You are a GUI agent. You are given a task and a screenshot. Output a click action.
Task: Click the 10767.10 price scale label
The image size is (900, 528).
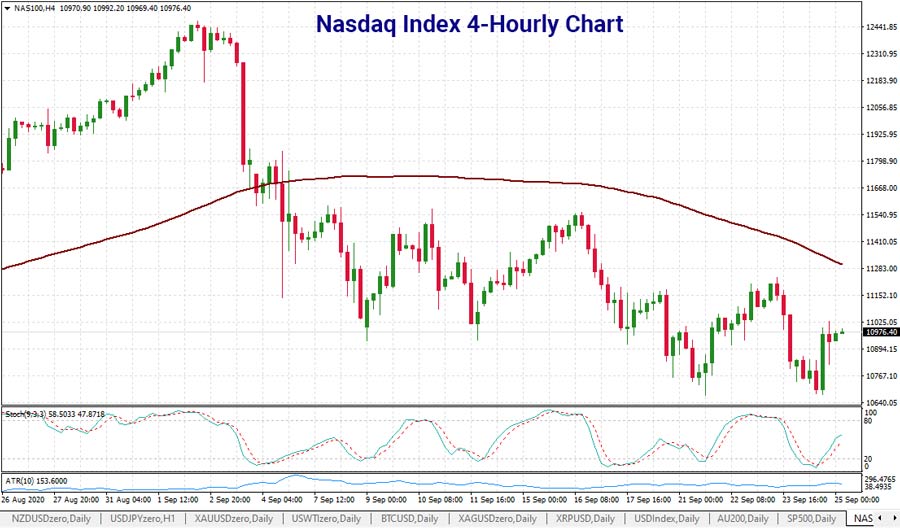pos(882,376)
